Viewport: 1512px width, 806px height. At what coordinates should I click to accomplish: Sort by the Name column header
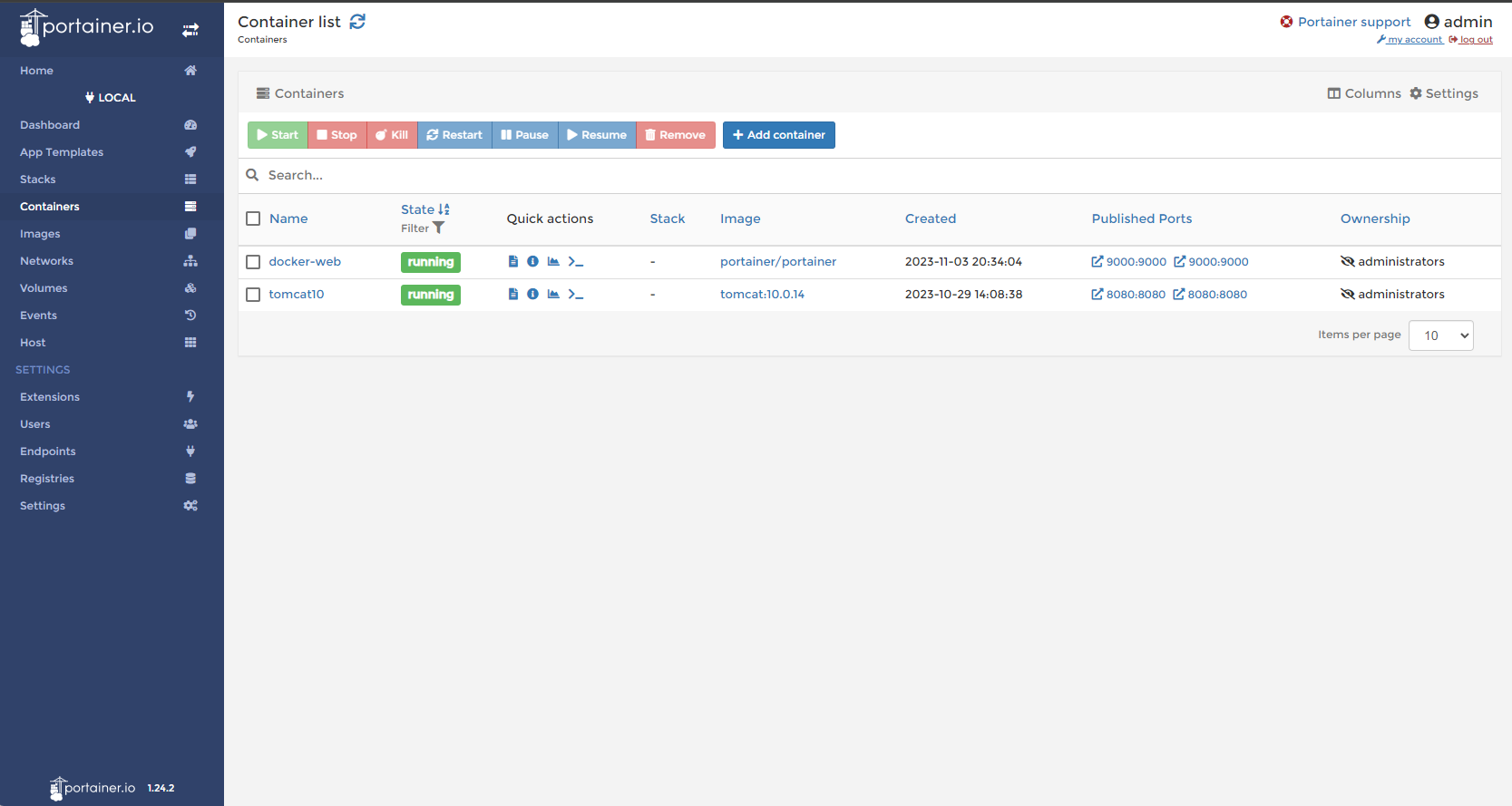coord(288,218)
